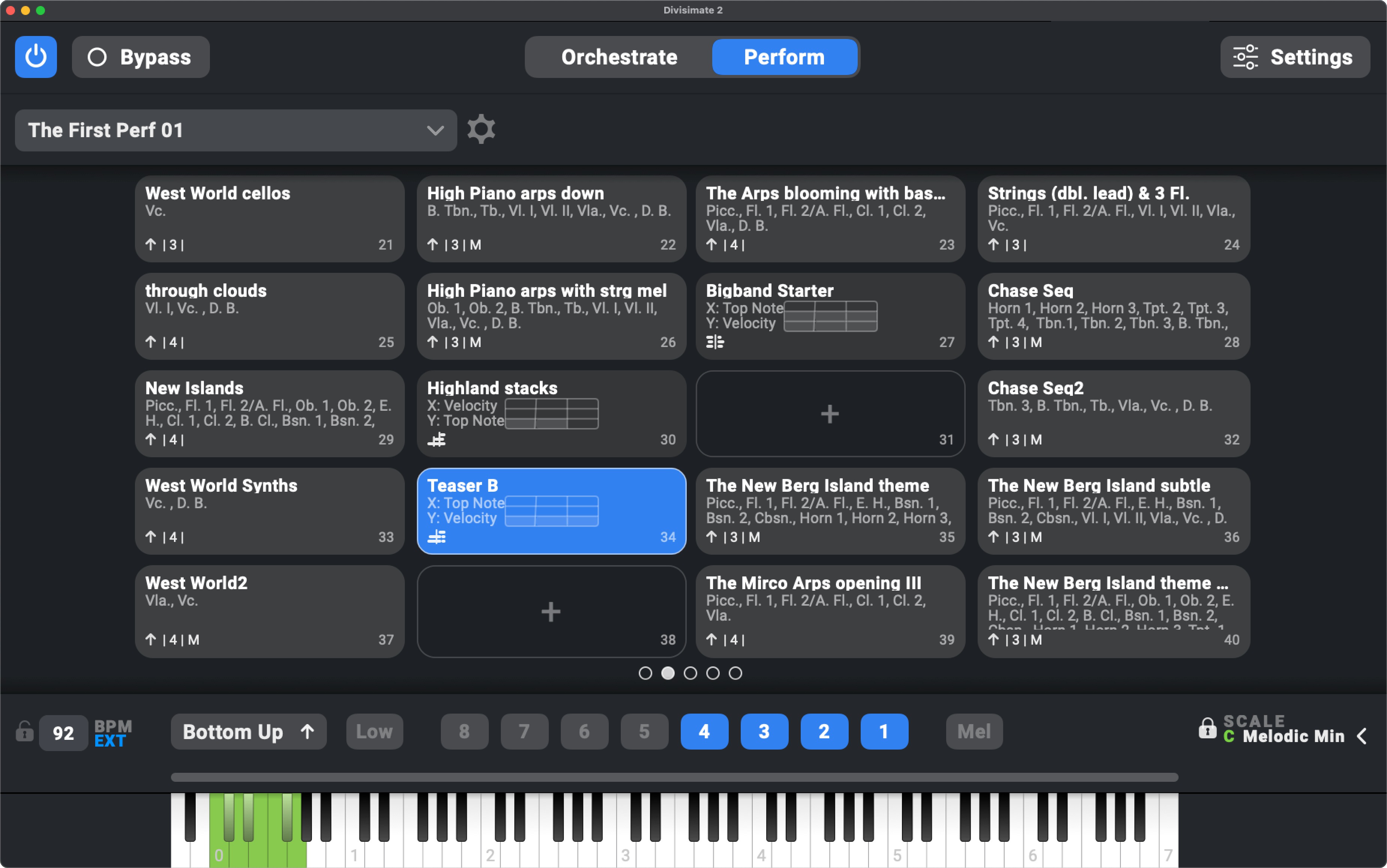Viewport: 1387px width, 868px height.
Task: Toggle voice 6 button
Action: click(584, 731)
